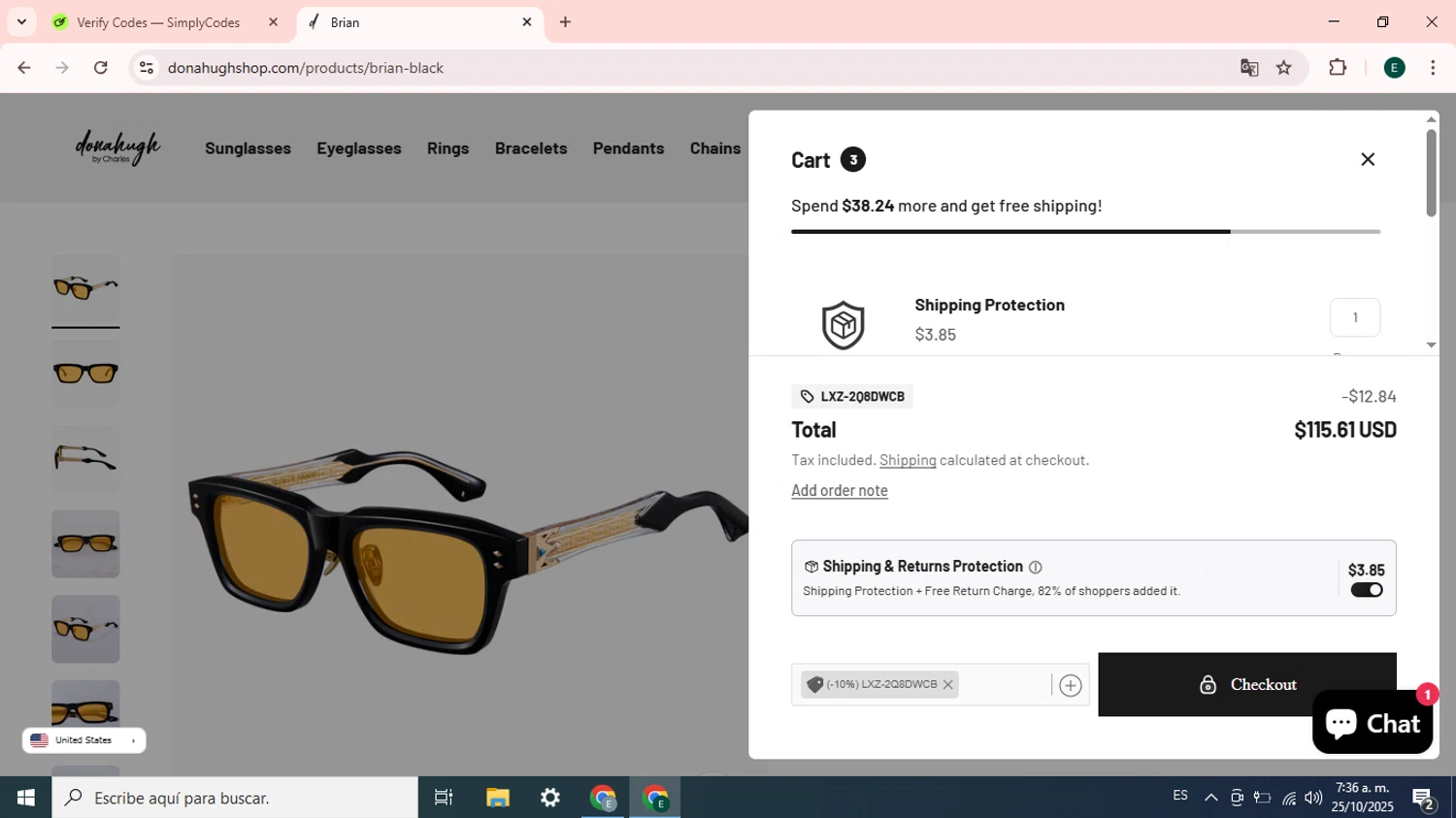Screen dimensions: 1456x818
Task: Select the second front-view thumbnail
Action: click(x=85, y=374)
